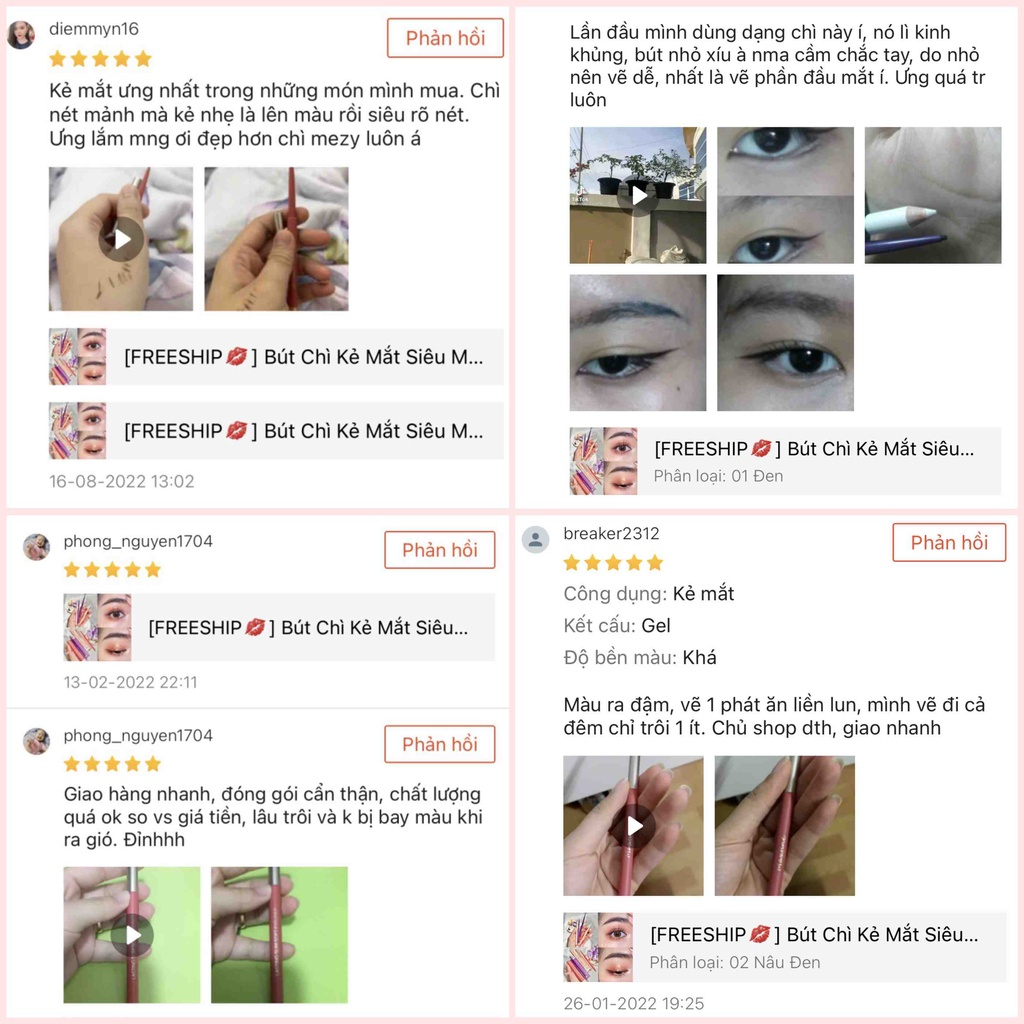Click Phản hồi on breaker2312's review
Image resolution: width=1024 pixels, height=1024 pixels.
pos(949,542)
